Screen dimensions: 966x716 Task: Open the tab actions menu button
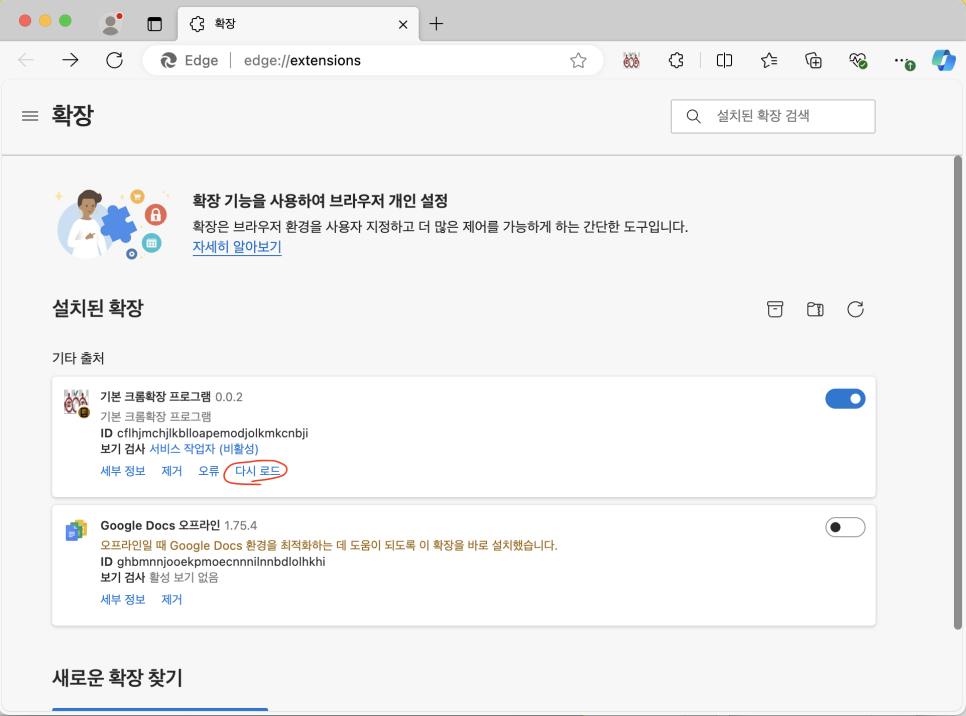(154, 23)
